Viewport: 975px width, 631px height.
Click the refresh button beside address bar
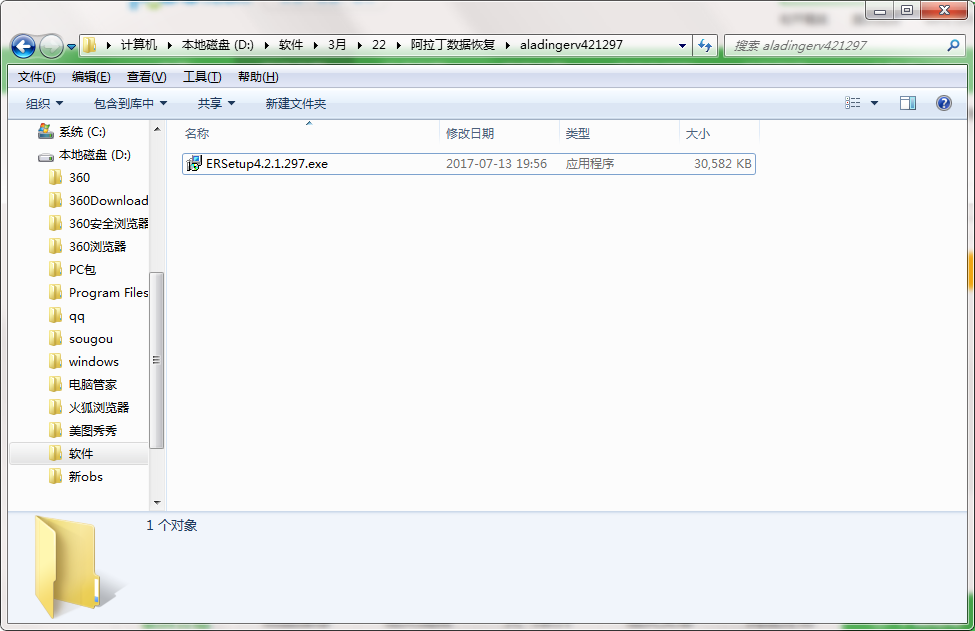tap(705, 45)
